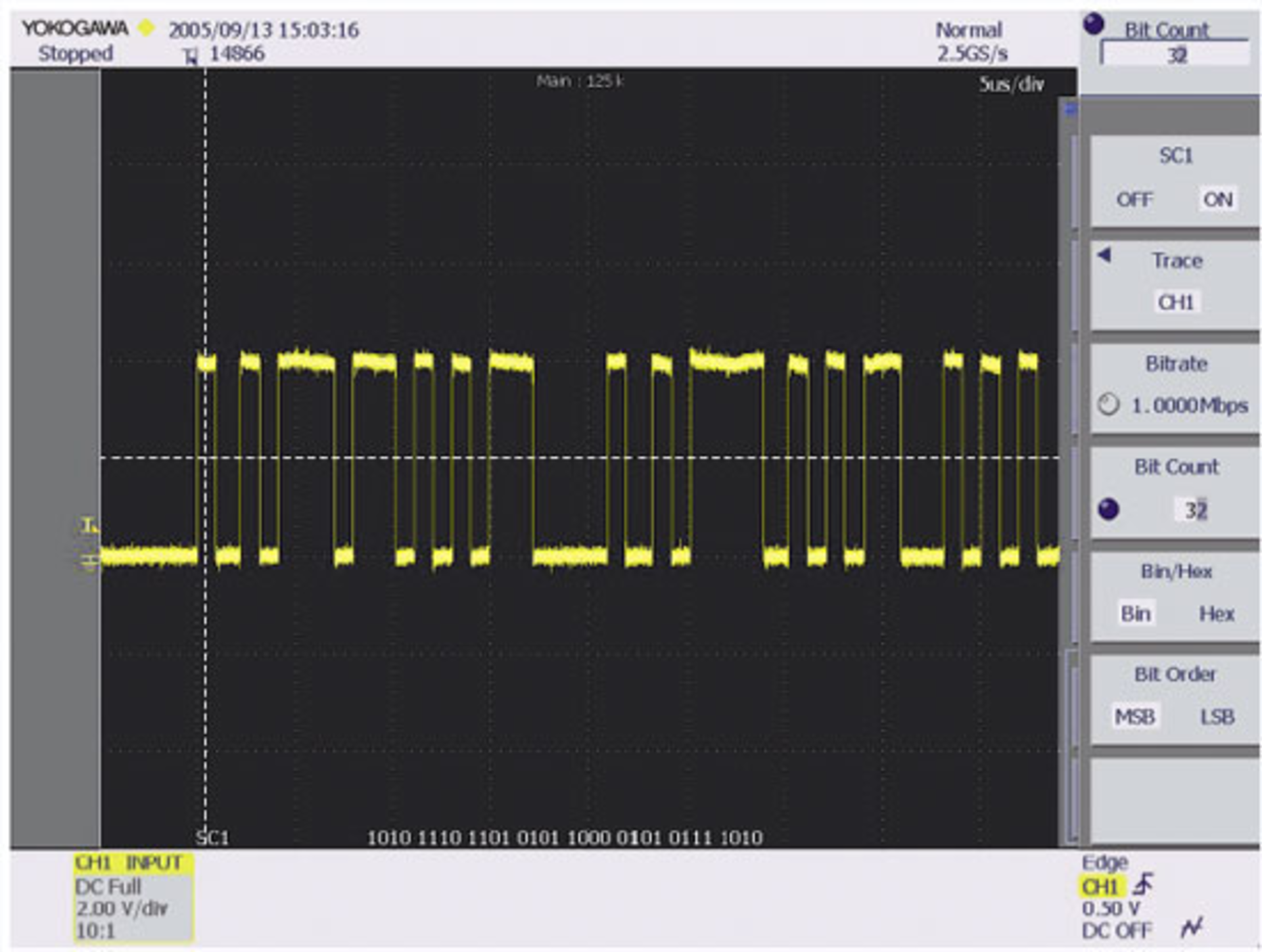The height and width of the screenshot is (952, 1262).
Task: Set bit order to LSB
Action: point(1217,717)
